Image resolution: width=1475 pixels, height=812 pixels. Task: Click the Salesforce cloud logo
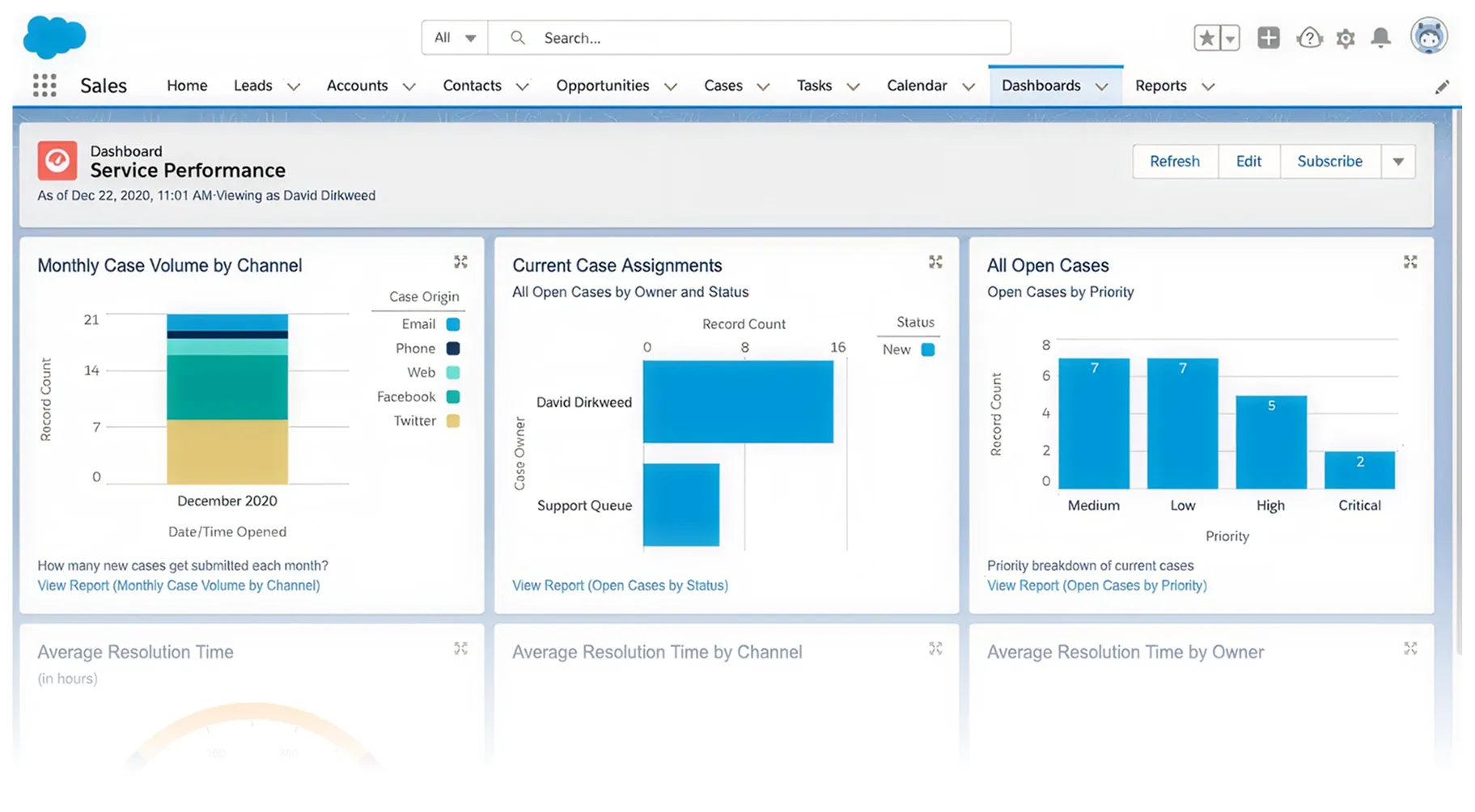click(x=53, y=37)
